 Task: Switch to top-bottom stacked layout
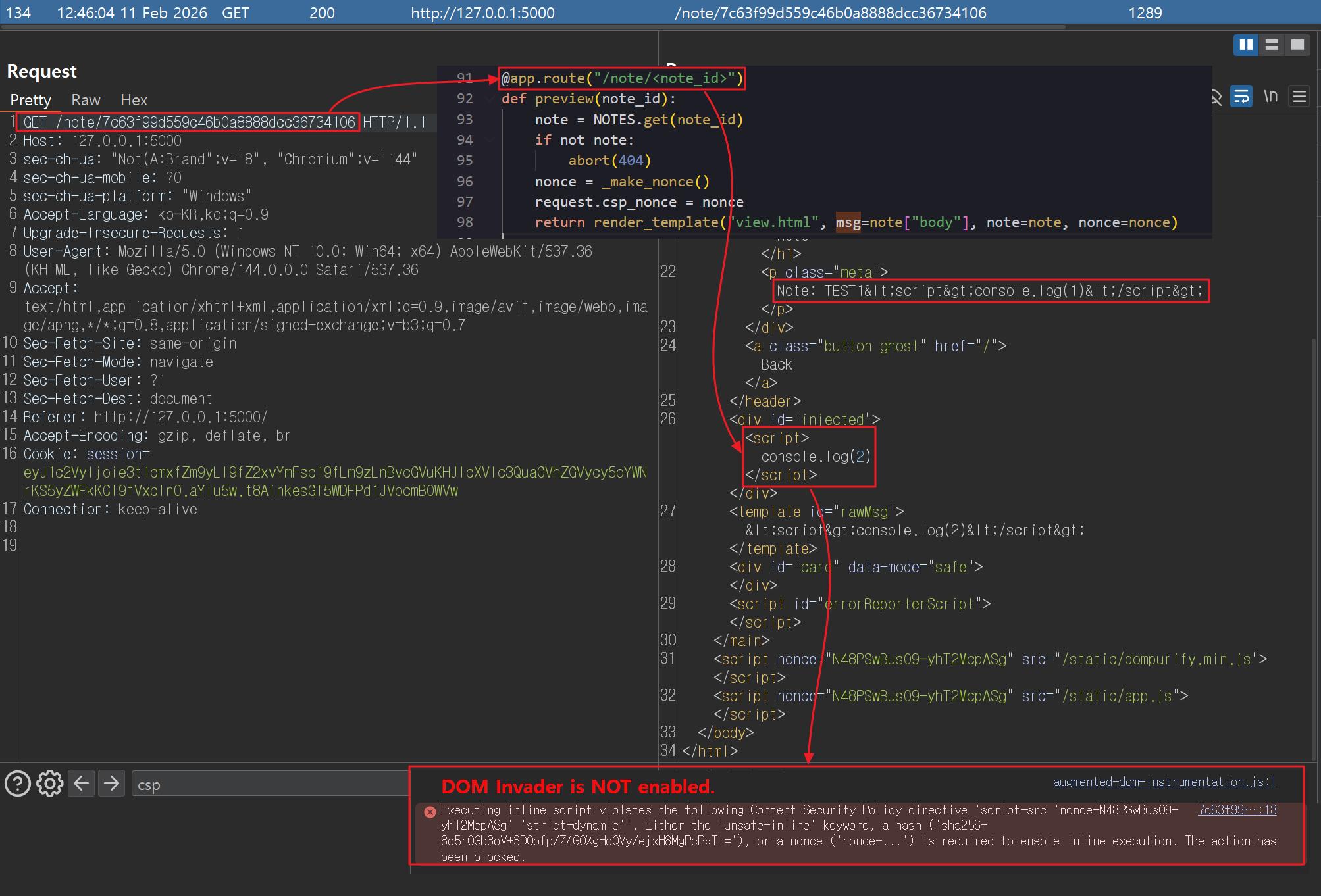(x=1272, y=45)
